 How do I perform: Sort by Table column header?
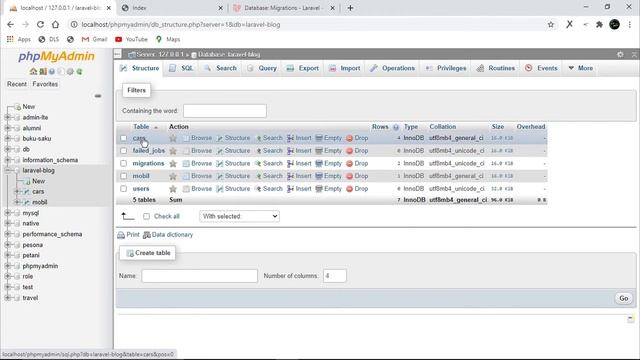(141, 127)
